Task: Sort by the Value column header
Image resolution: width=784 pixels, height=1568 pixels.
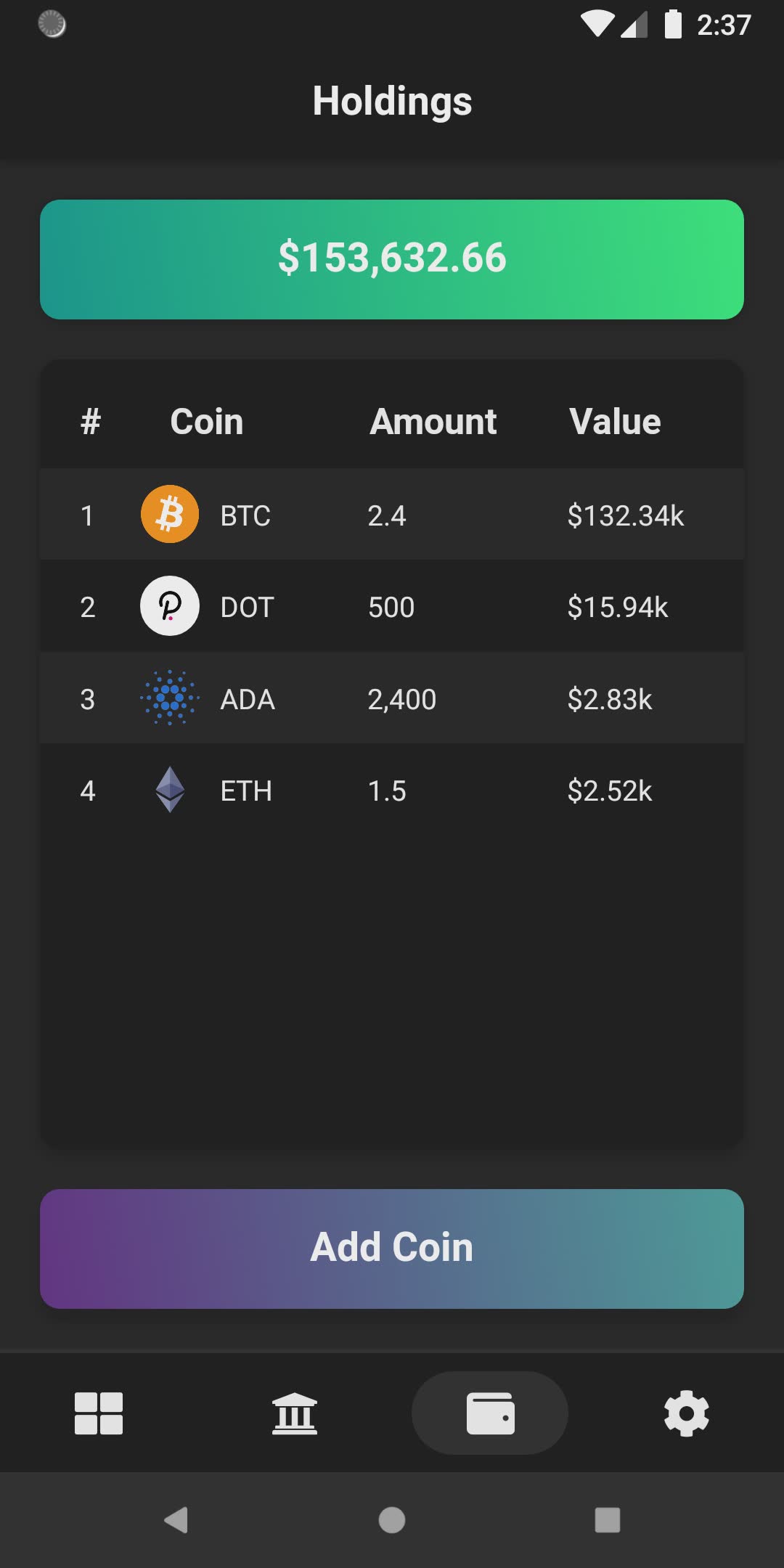Action: pos(615,422)
